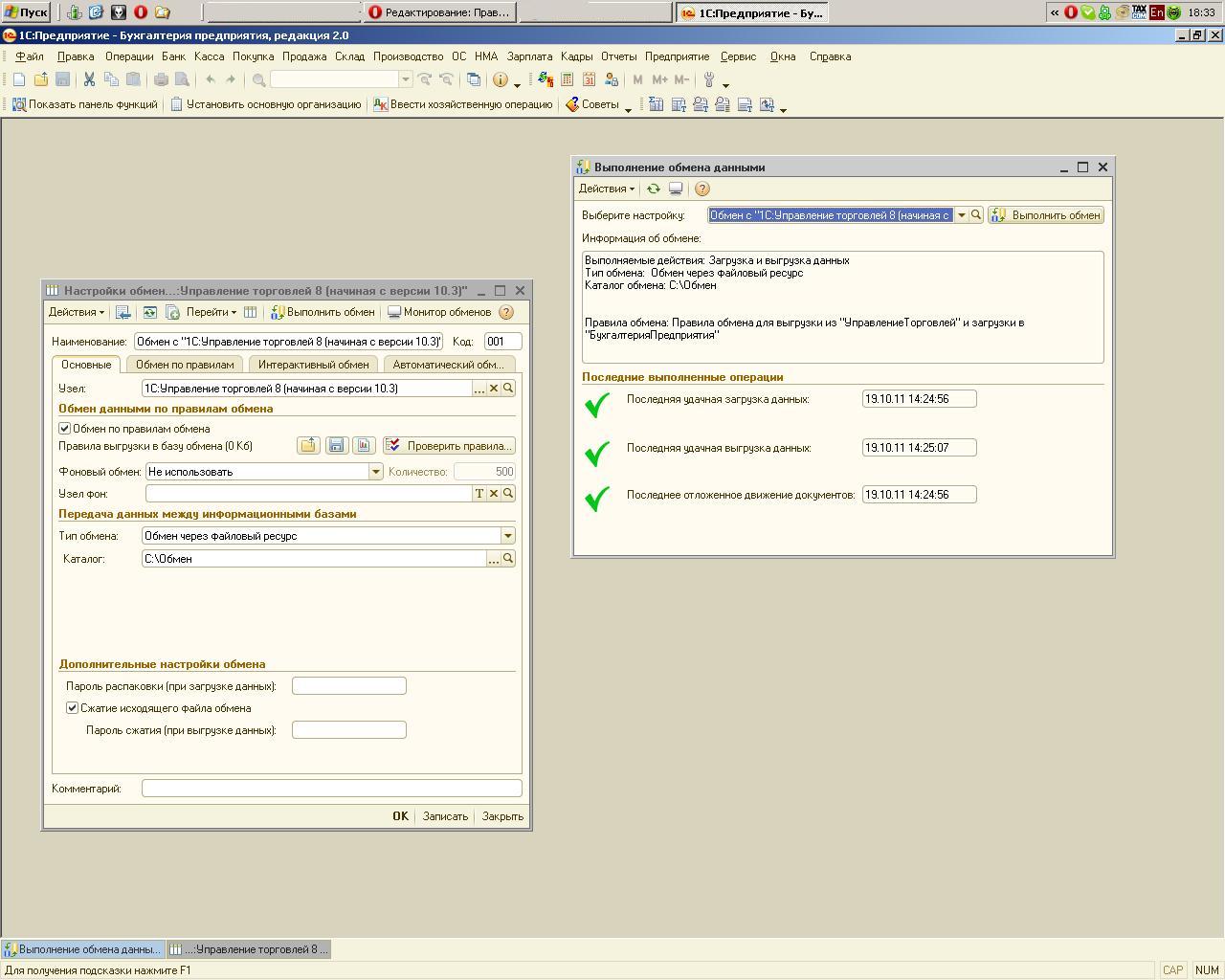Open the Перейти dropdown
Image resolution: width=1225 pixels, height=980 pixels.
pyautogui.click(x=212, y=312)
